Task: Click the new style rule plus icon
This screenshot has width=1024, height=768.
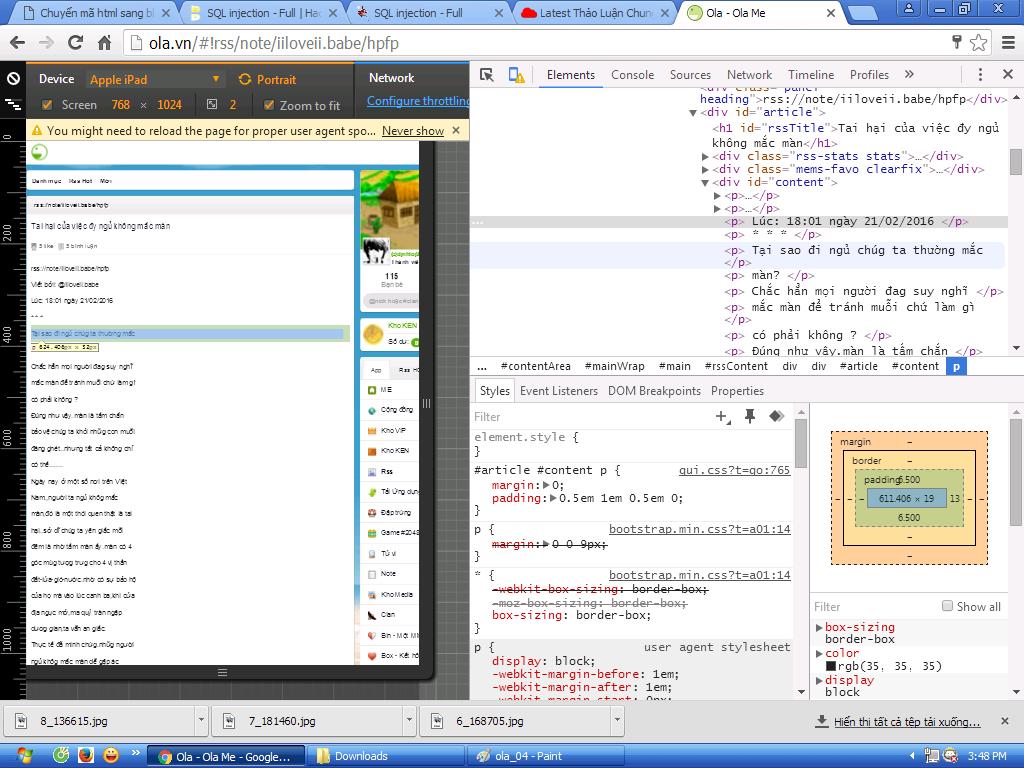Action: coord(722,416)
